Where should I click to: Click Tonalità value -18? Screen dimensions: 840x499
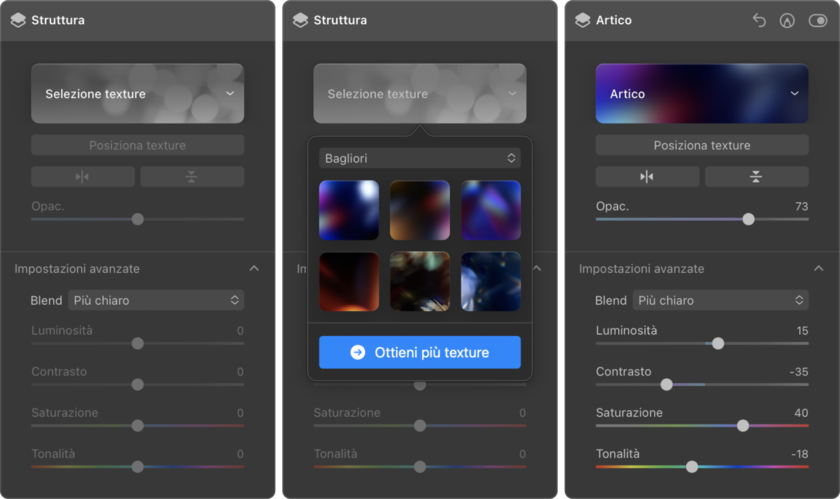tap(800, 454)
